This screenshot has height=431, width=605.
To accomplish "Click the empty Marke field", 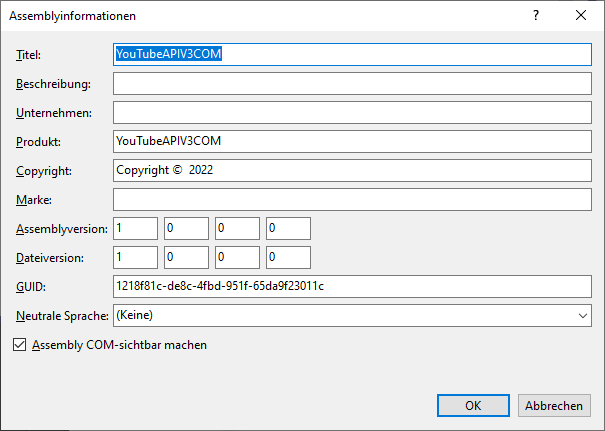I will [x=352, y=199].
